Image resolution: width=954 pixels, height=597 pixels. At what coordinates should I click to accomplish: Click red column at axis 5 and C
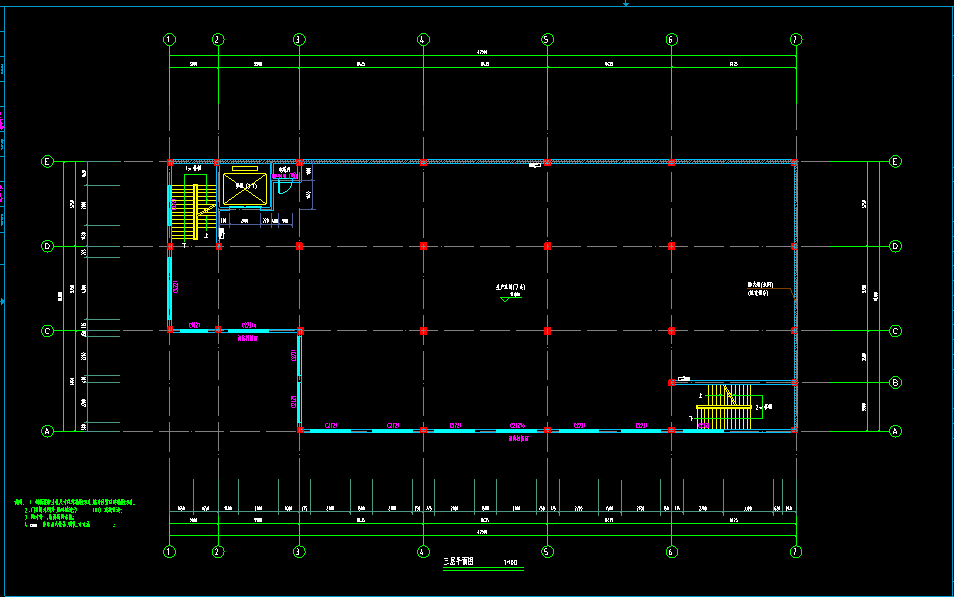pos(547,330)
